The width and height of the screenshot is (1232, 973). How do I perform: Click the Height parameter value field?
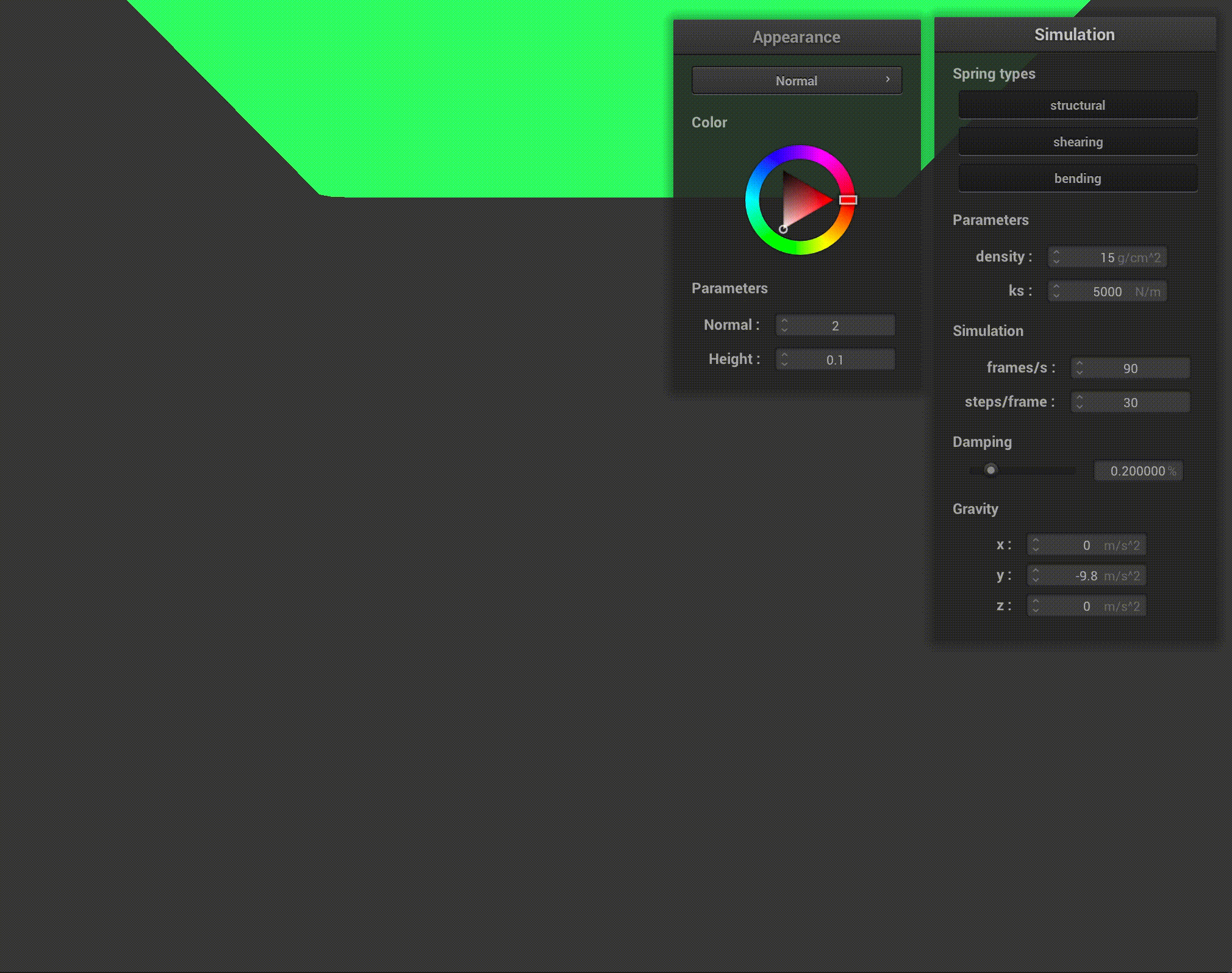coord(836,360)
